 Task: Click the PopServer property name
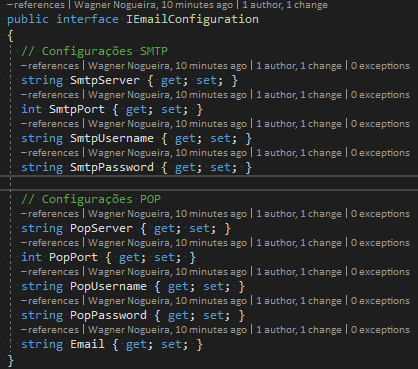tap(101, 228)
